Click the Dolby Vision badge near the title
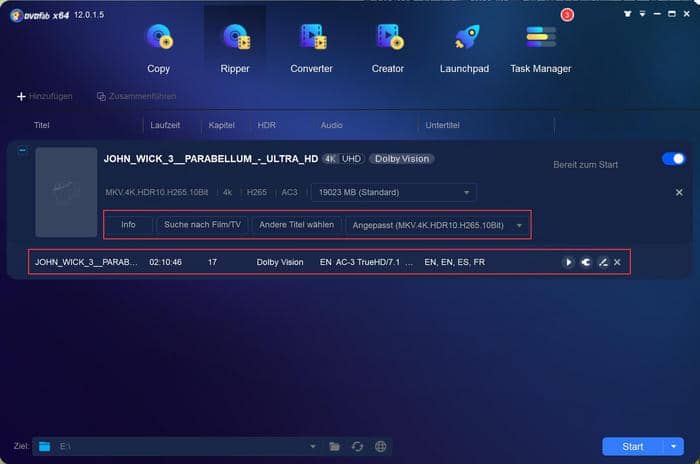Screen dimensions: 700x464 pos(402,159)
